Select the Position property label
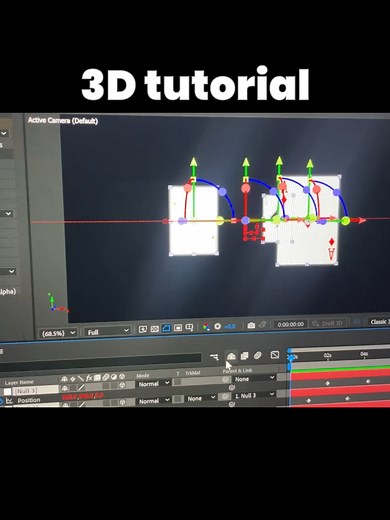 (x=29, y=400)
